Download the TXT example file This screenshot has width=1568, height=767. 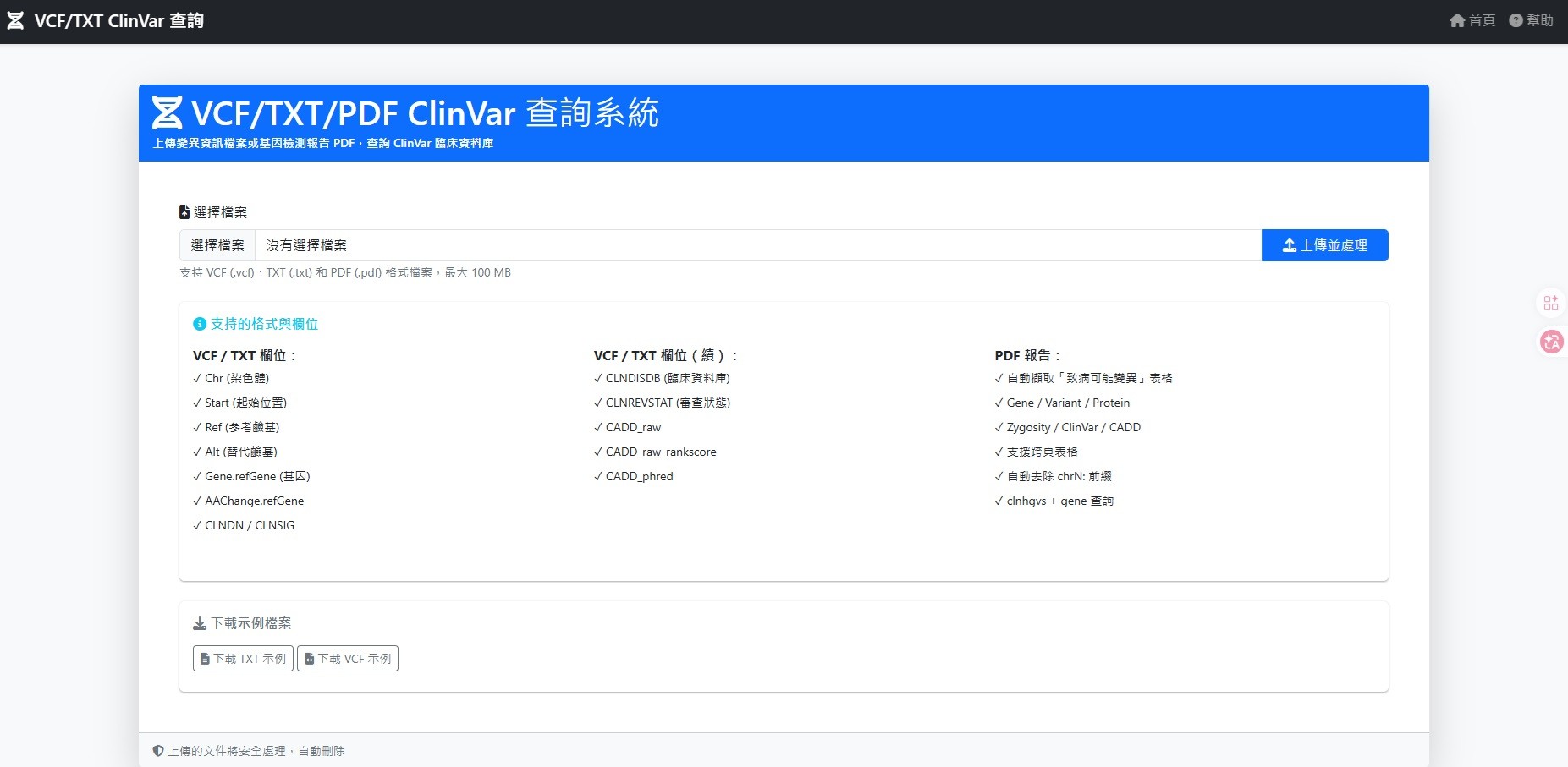(243, 659)
